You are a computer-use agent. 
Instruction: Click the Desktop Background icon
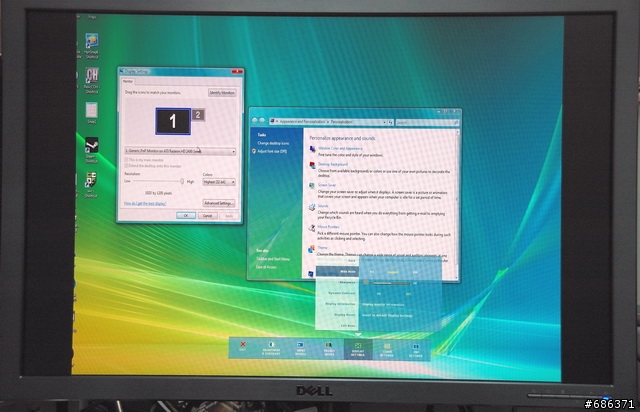click(x=312, y=165)
